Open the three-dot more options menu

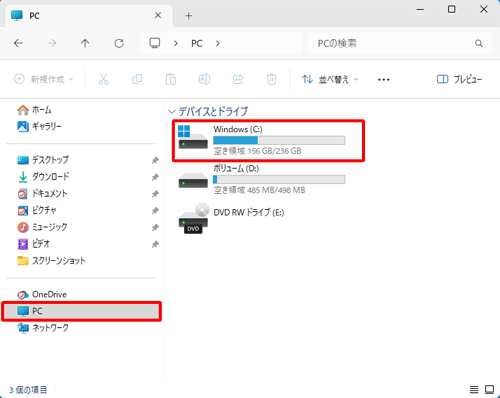point(384,80)
